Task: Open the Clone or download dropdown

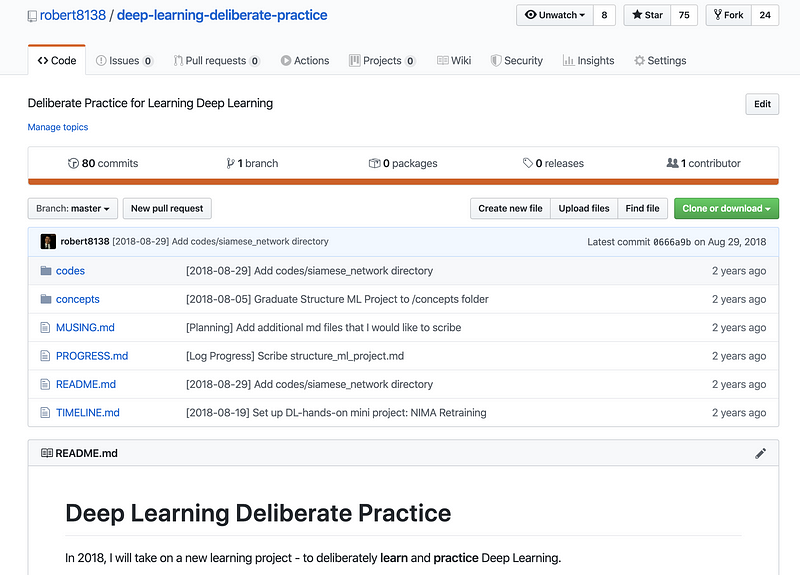Action: click(x=726, y=208)
